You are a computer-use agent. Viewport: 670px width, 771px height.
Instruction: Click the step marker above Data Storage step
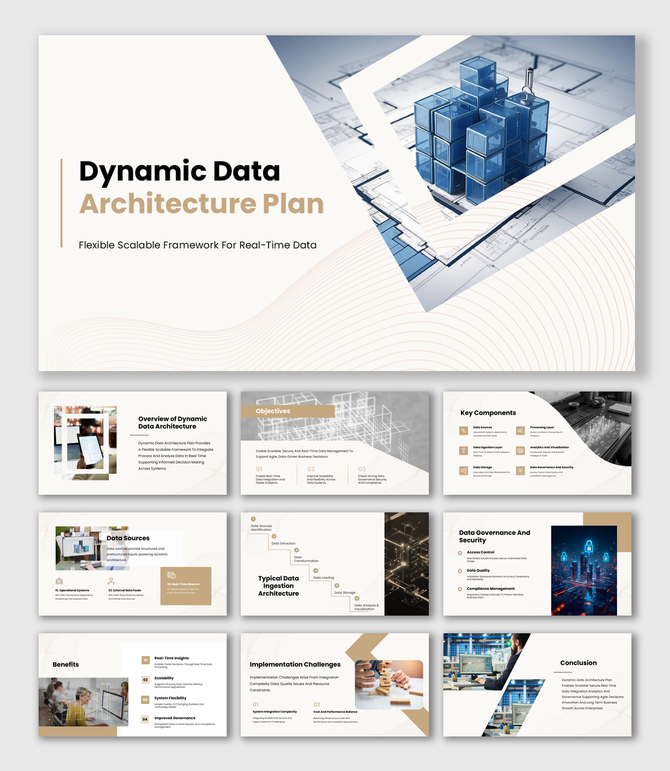tap(337, 586)
